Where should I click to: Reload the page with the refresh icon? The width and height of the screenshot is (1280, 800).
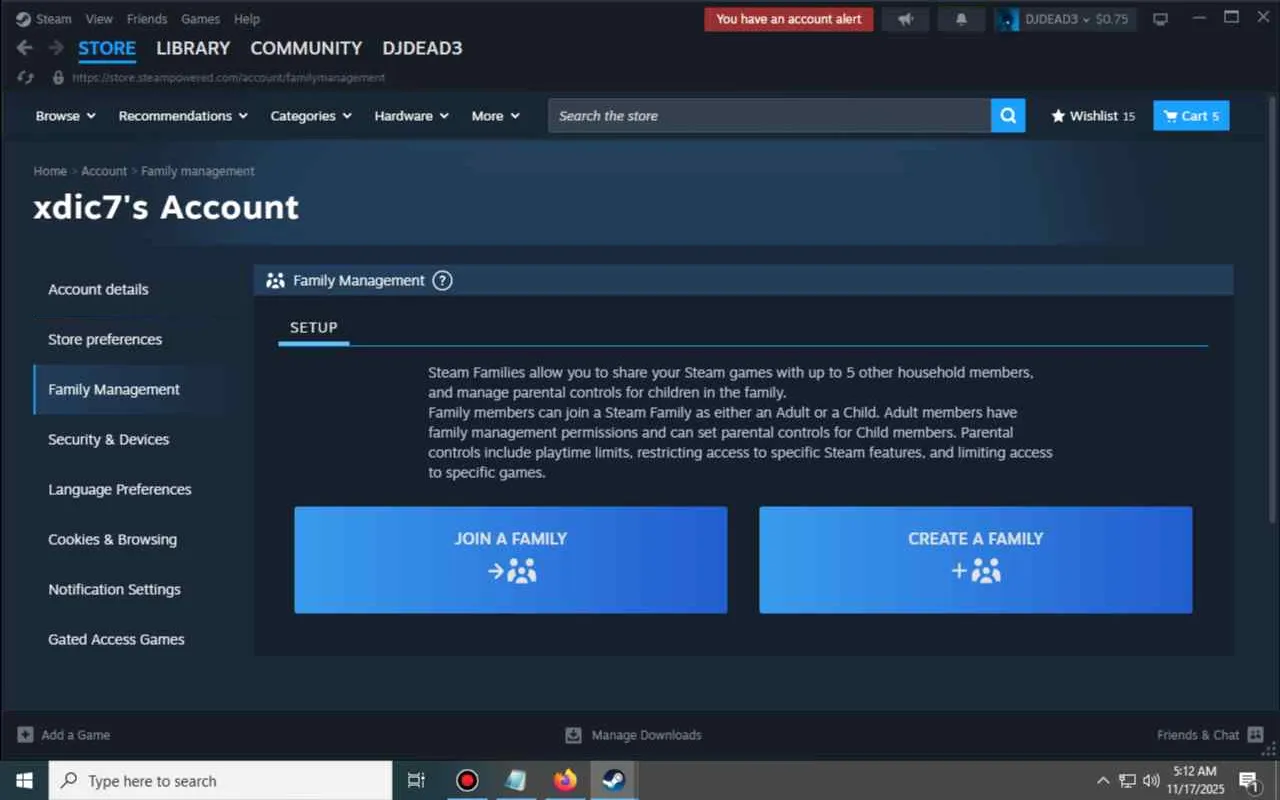click(26, 77)
